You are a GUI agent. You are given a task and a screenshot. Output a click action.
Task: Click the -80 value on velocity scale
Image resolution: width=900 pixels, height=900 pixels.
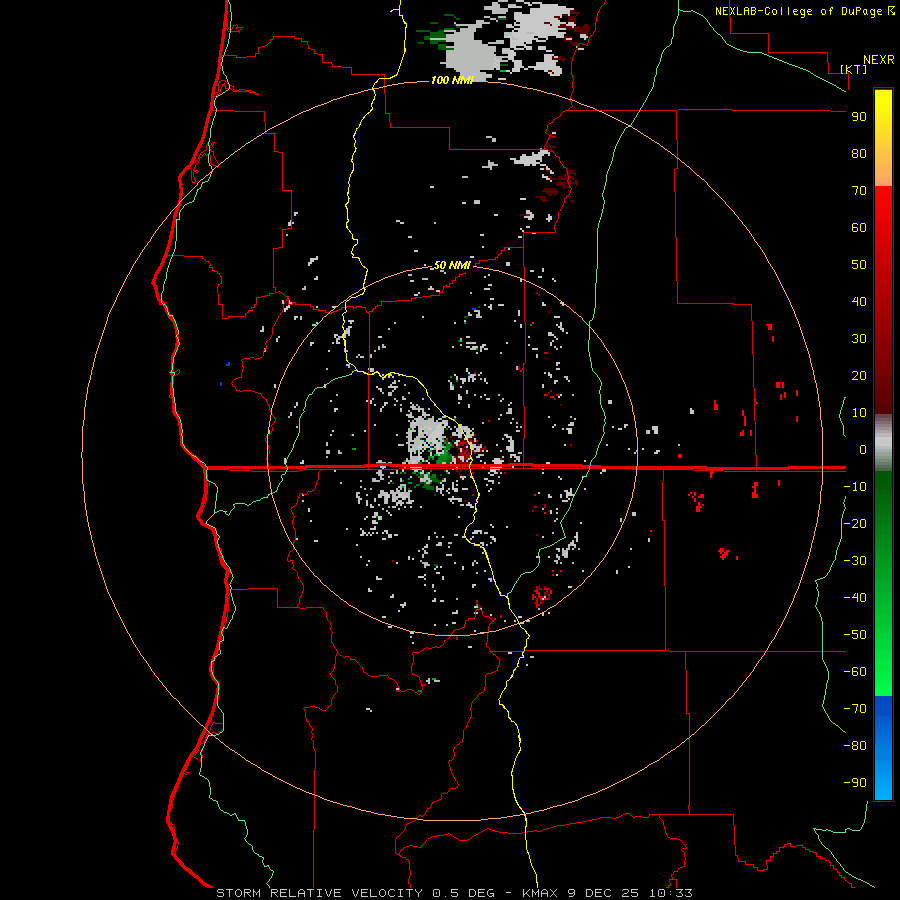(855, 746)
